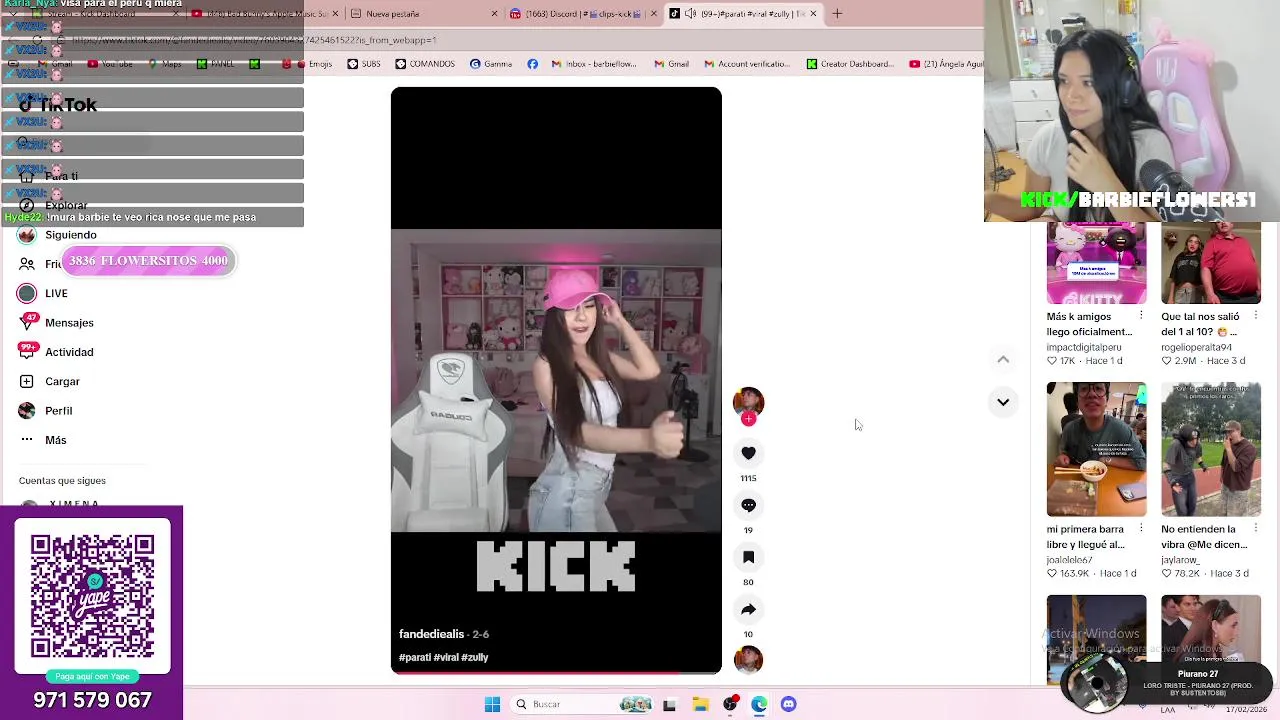
Task: Open options menu for 'Que tal nos salió' video
Action: [x=1256, y=316]
